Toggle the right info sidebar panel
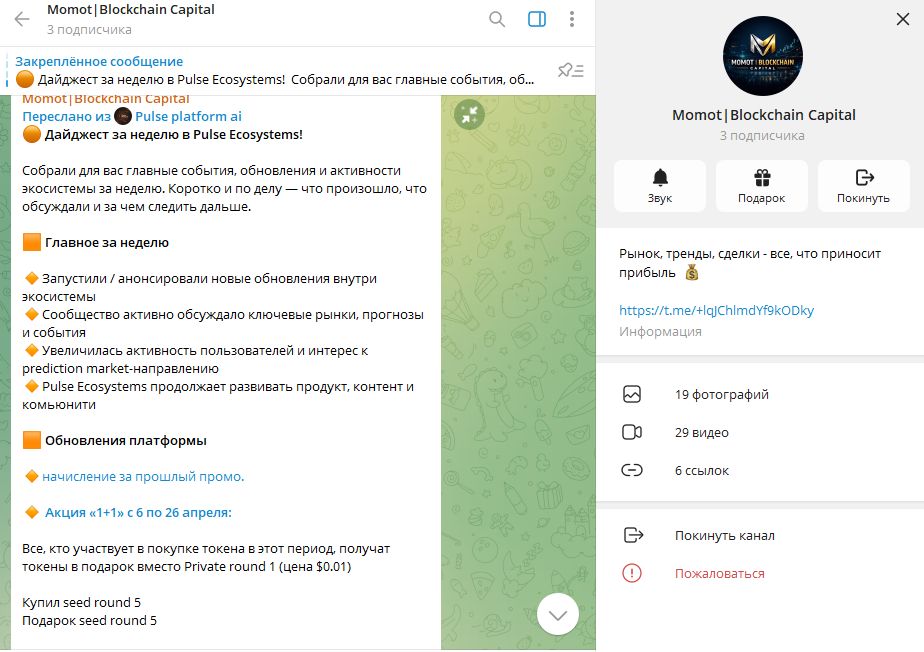Image resolution: width=924 pixels, height=652 pixels. coord(537,19)
